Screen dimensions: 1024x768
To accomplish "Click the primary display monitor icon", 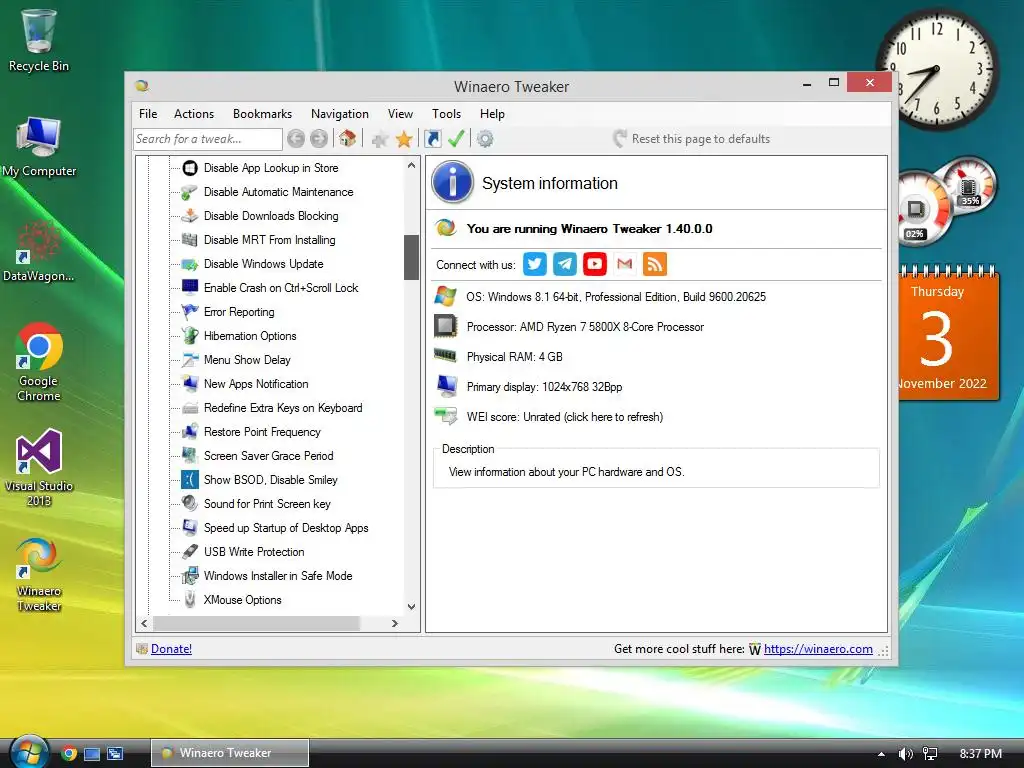I will [x=447, y=386].
